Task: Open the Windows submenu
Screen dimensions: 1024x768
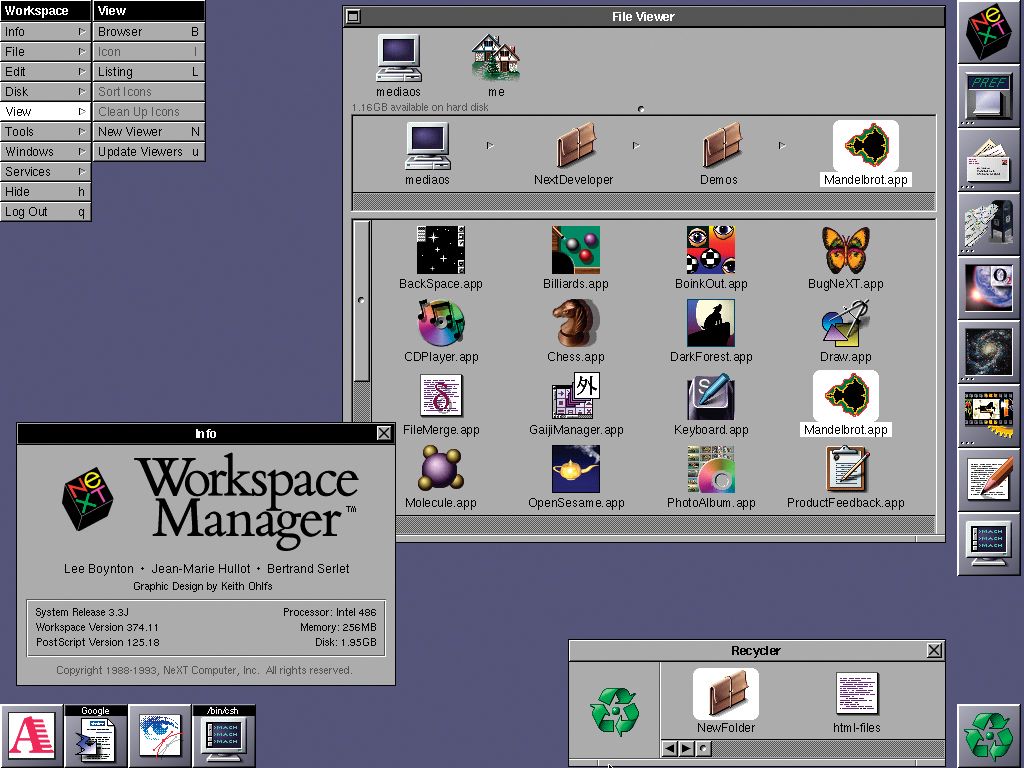Action: tap(45, 152)
